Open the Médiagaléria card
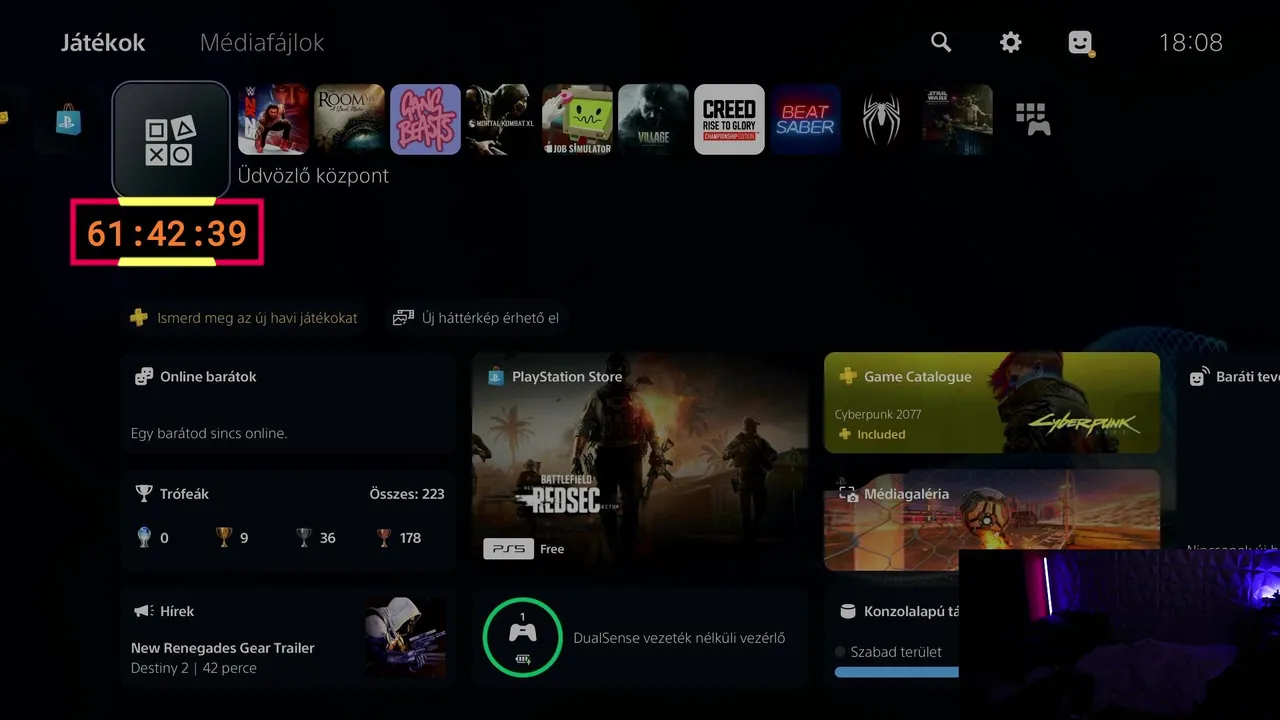Viewport: 1280px width, 720px height. pos(992,520)
